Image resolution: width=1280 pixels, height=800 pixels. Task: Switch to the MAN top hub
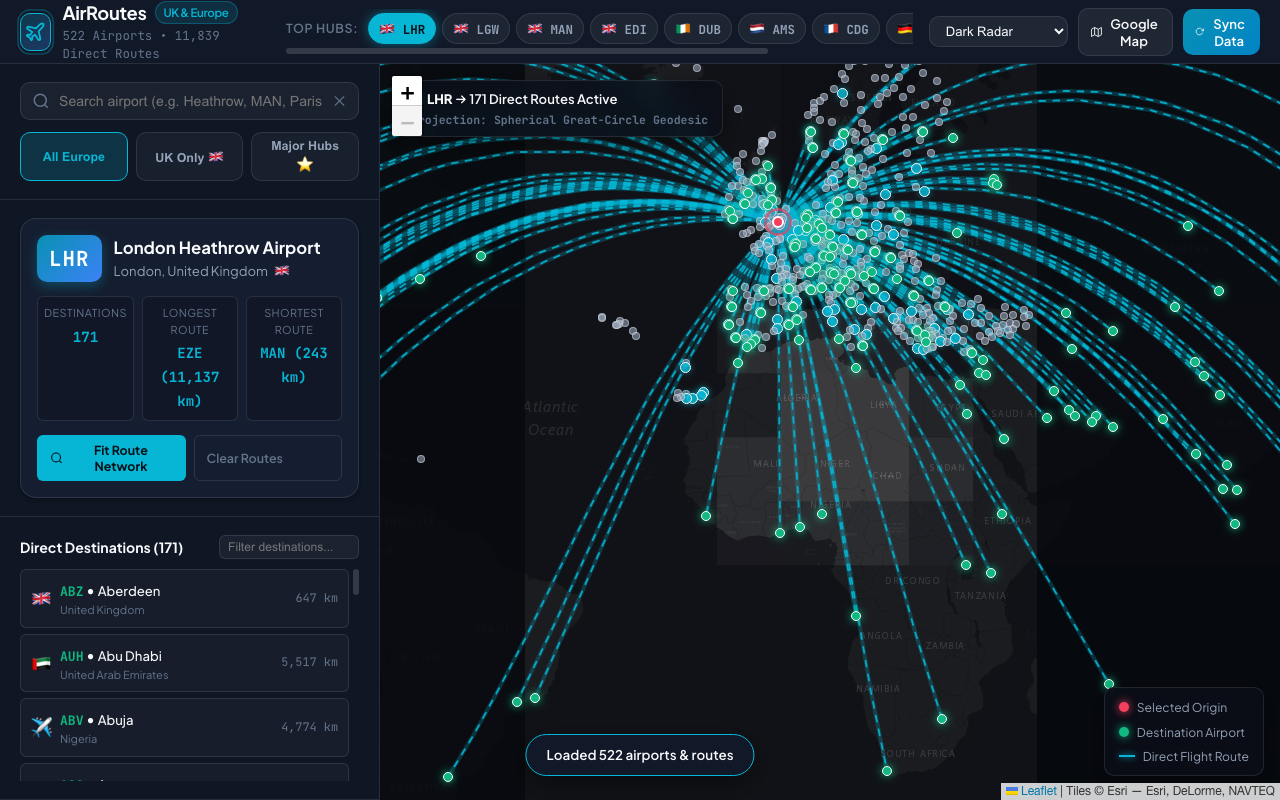point(550,29)
